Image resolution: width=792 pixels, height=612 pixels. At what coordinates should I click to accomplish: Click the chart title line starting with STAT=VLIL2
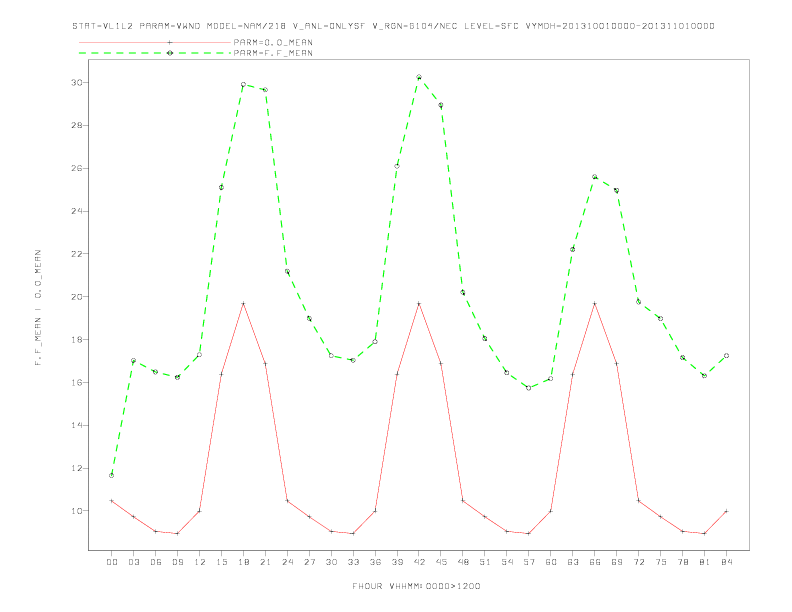(x=393, y=26)
